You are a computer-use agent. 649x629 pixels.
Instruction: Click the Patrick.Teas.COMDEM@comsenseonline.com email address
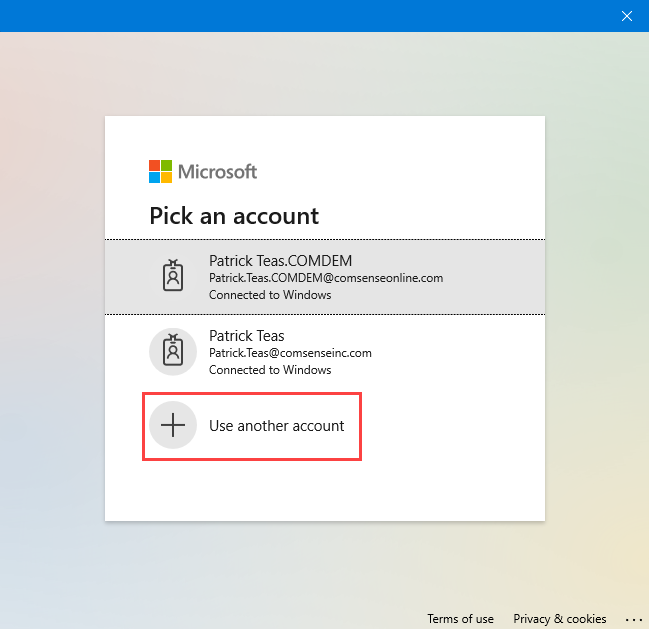click(326, 278)
